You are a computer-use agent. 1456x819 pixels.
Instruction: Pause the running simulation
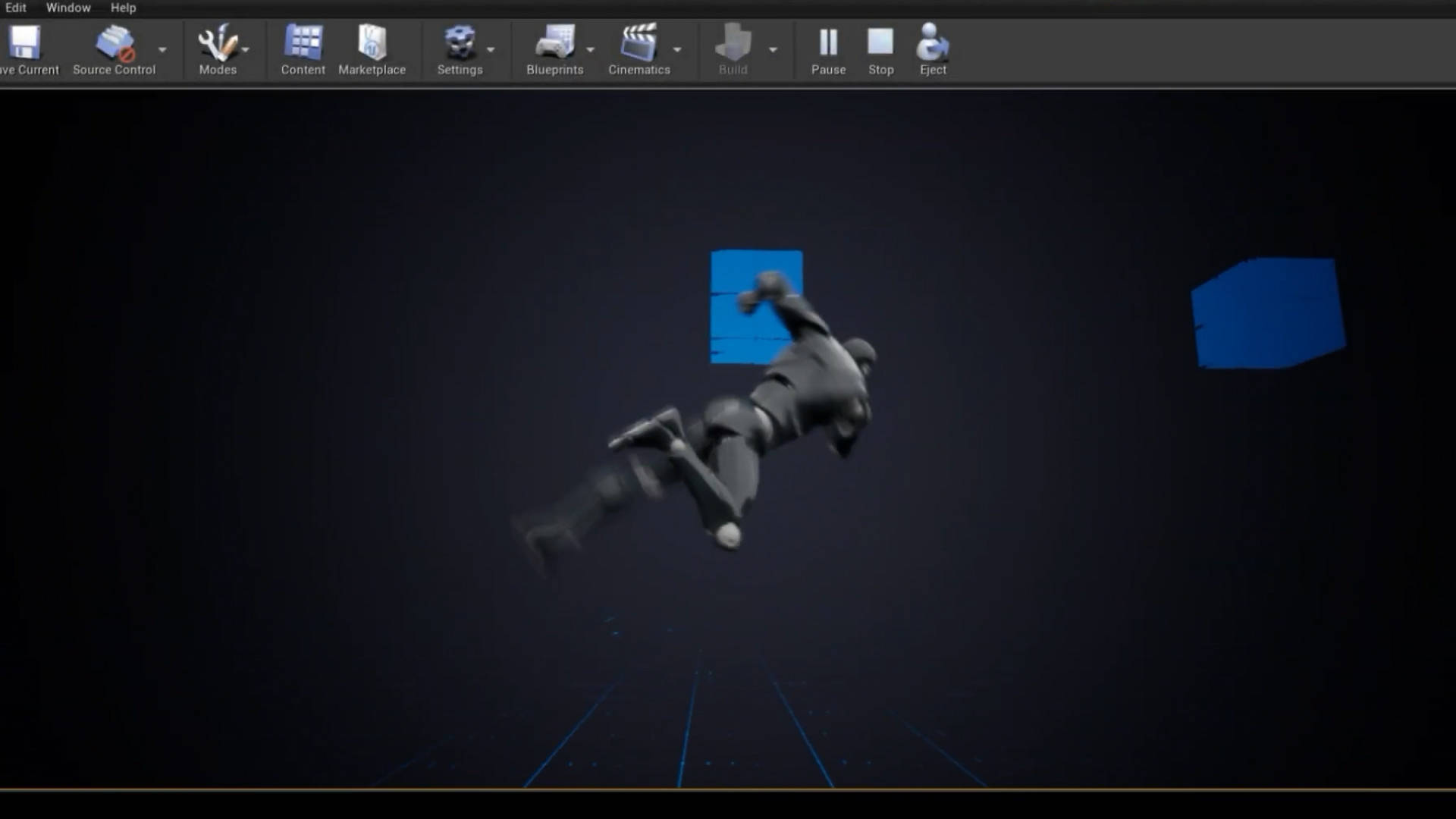[x=828, y=50]
